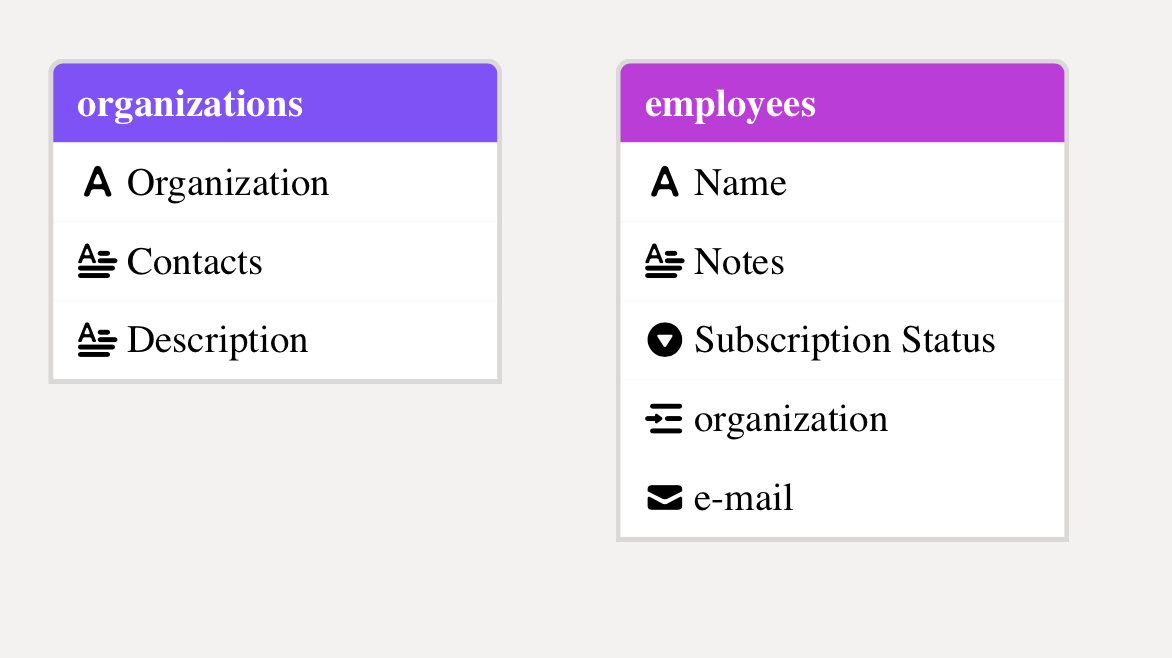Select the Contacts field row
1172x658 pixels.
275,261
